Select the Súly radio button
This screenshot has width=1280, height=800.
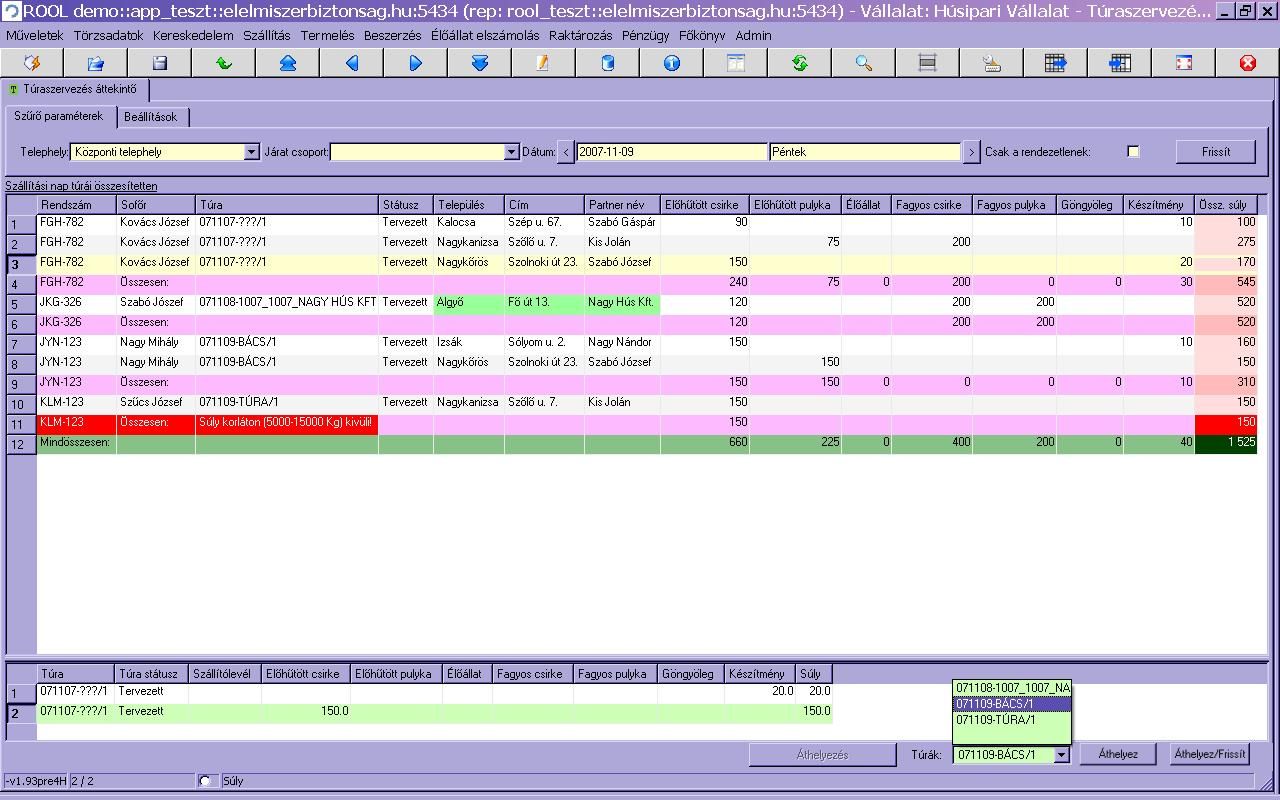tap(206, 781)
